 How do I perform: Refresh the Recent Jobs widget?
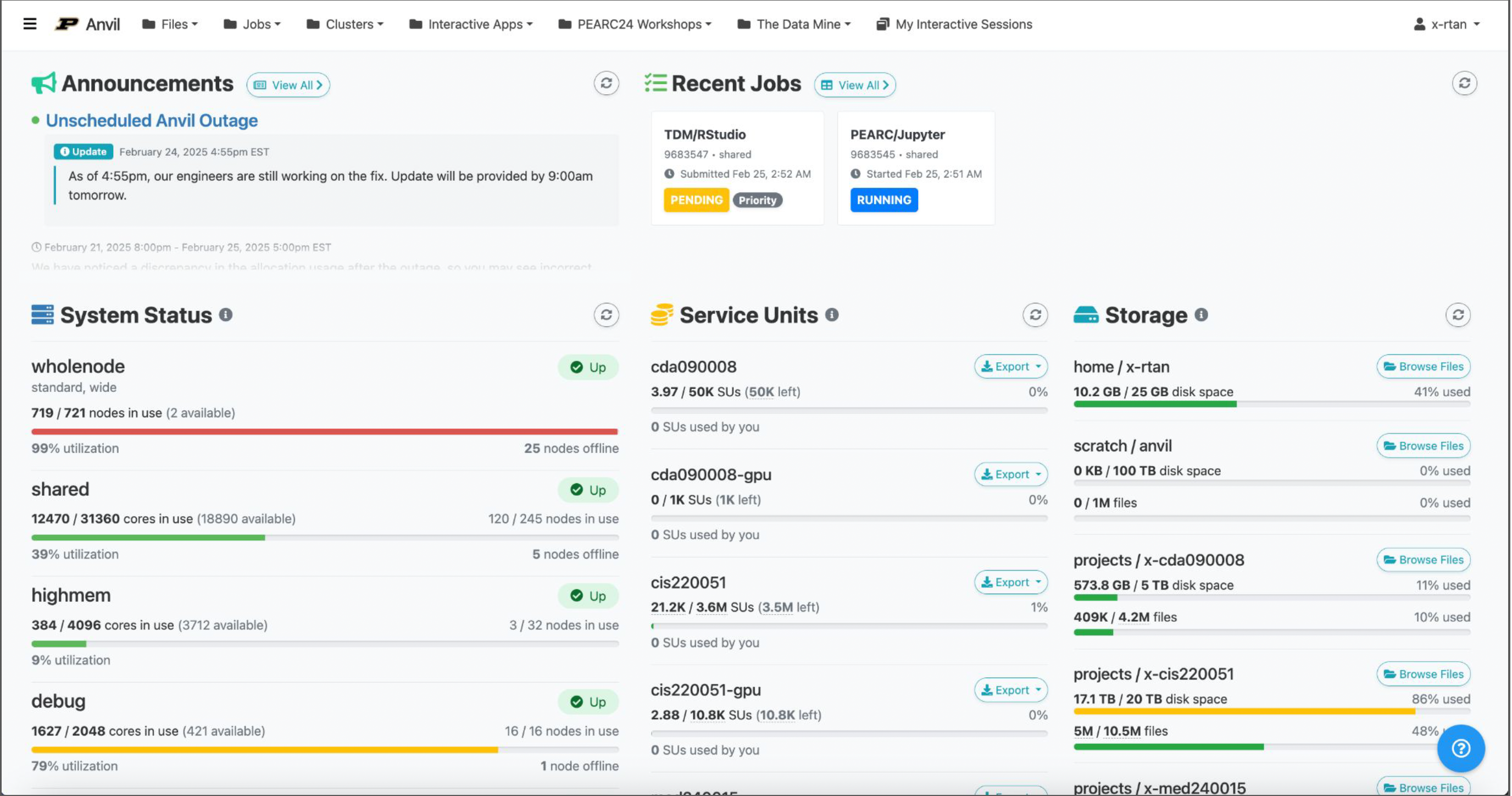pyautogui.click(x=1464, y=84)
